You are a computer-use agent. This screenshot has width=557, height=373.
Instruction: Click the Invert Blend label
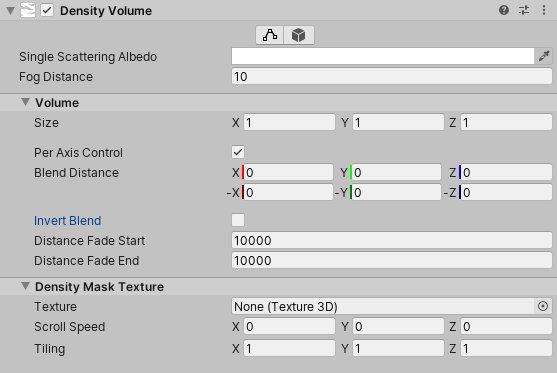tap(67, 221)
